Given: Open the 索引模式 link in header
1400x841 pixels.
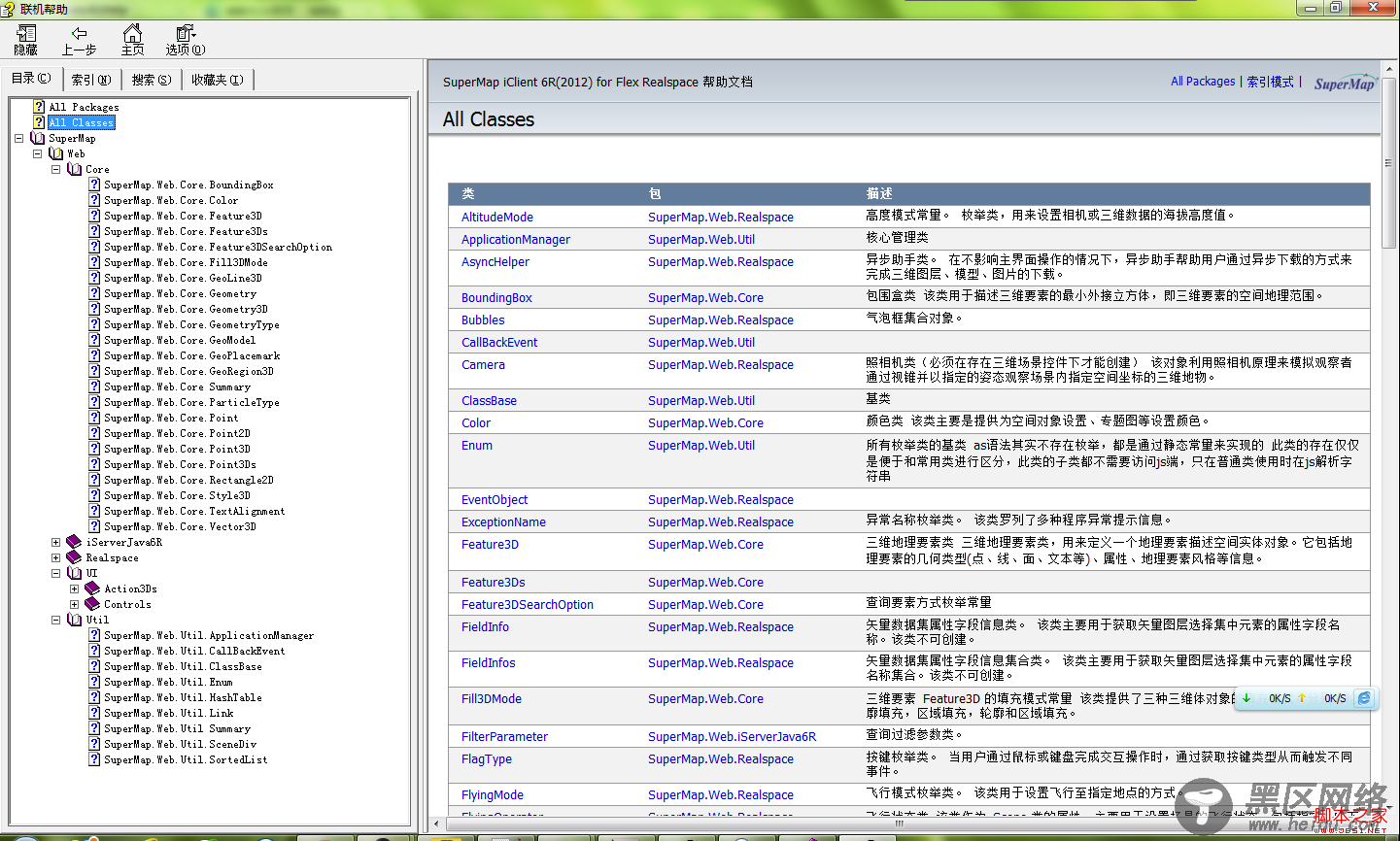Looking at the screenshot, I should (1271, 82).
